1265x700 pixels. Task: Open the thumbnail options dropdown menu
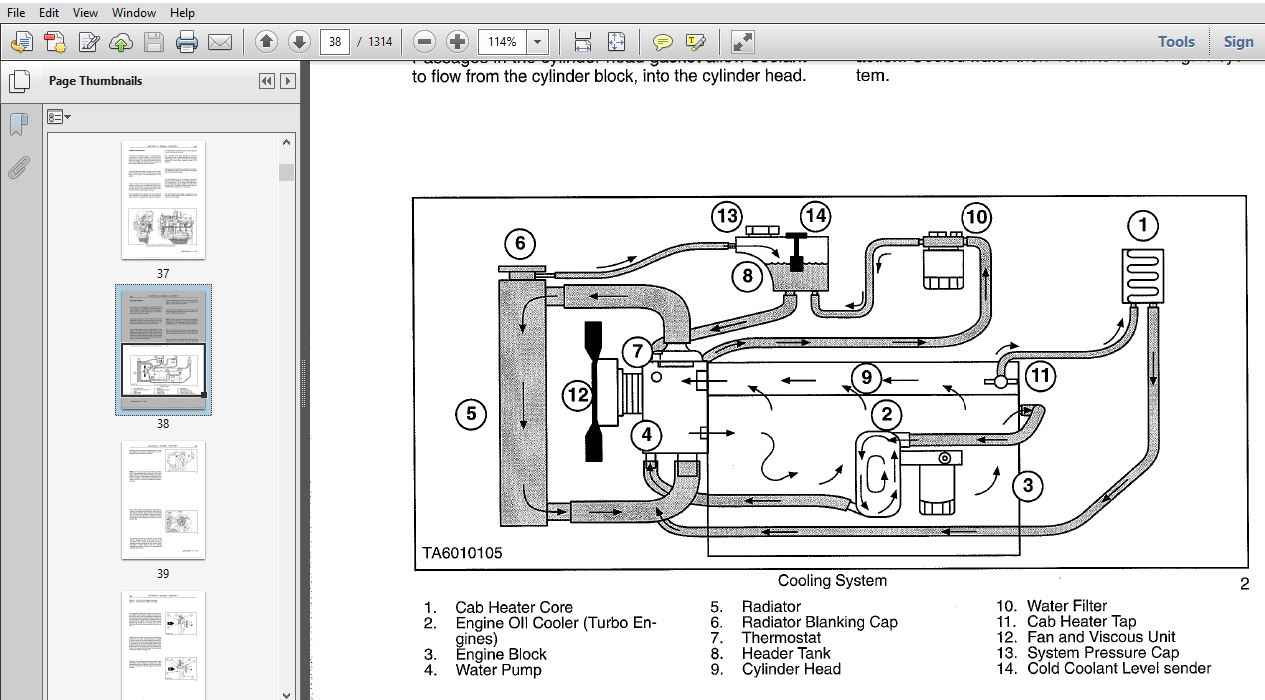coord(59,117)
